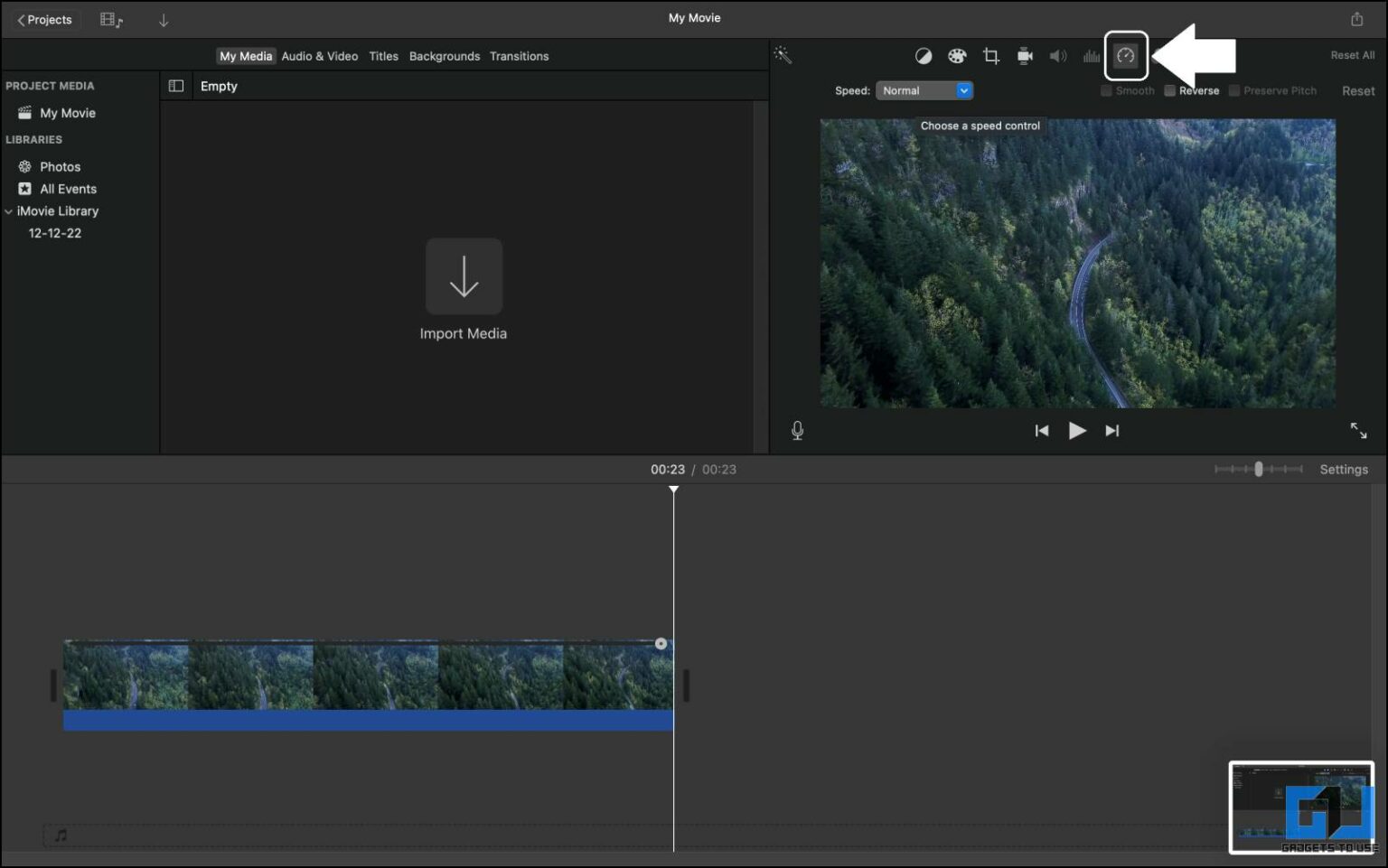Open the Speed dropdown set to Normal
Image resolution: width=1388 pixels, height=868 pixels.
[924, 90]
